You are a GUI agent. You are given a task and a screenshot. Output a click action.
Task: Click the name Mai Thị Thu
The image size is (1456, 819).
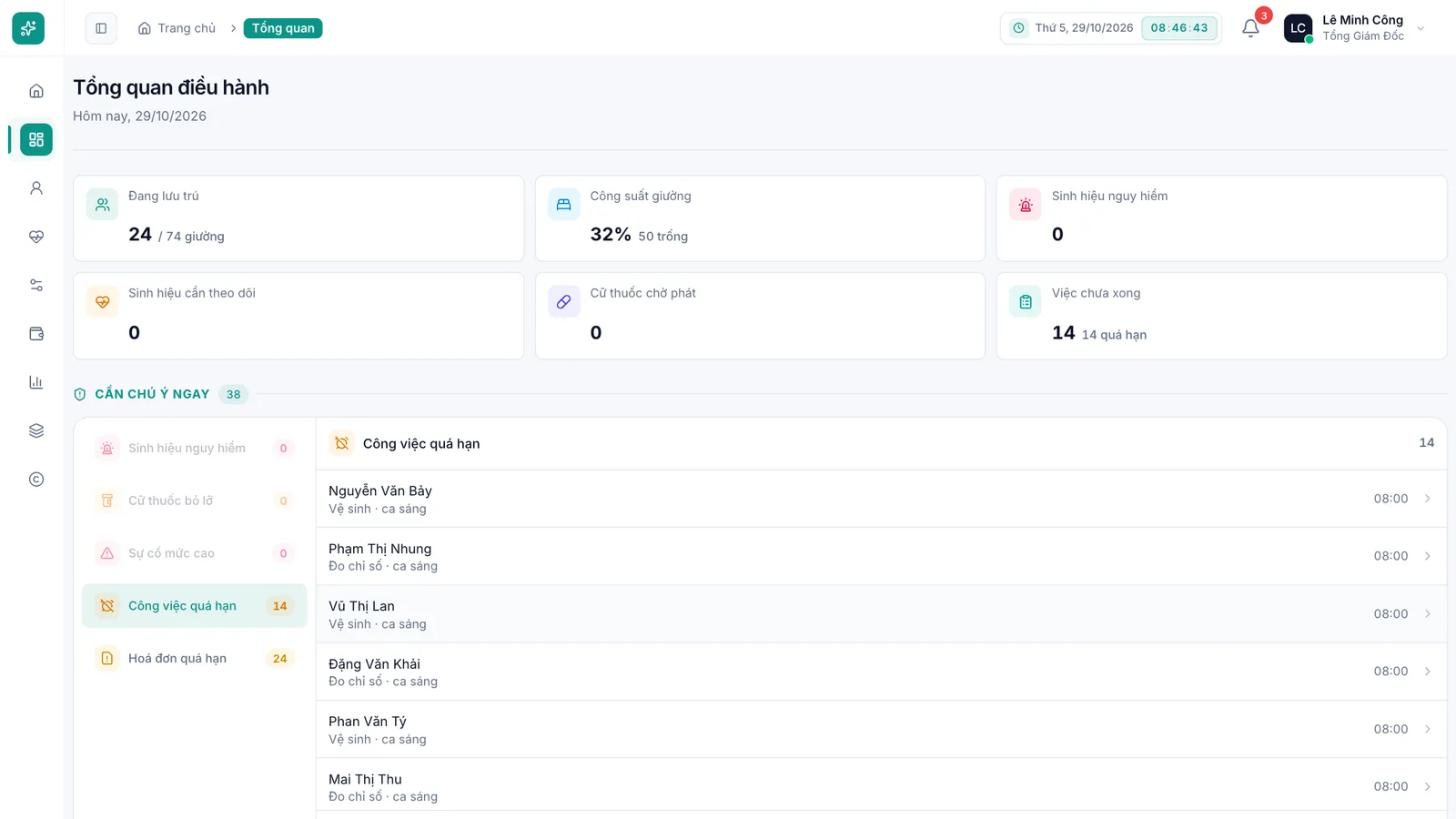365,779
